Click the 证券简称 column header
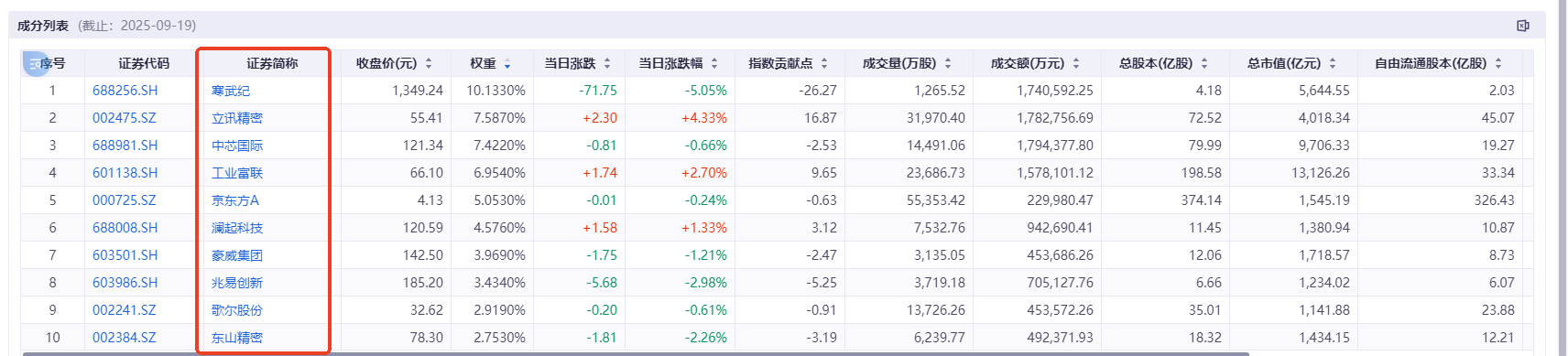Viewport: 1568px width, 356px height. [x=272, y=63]
